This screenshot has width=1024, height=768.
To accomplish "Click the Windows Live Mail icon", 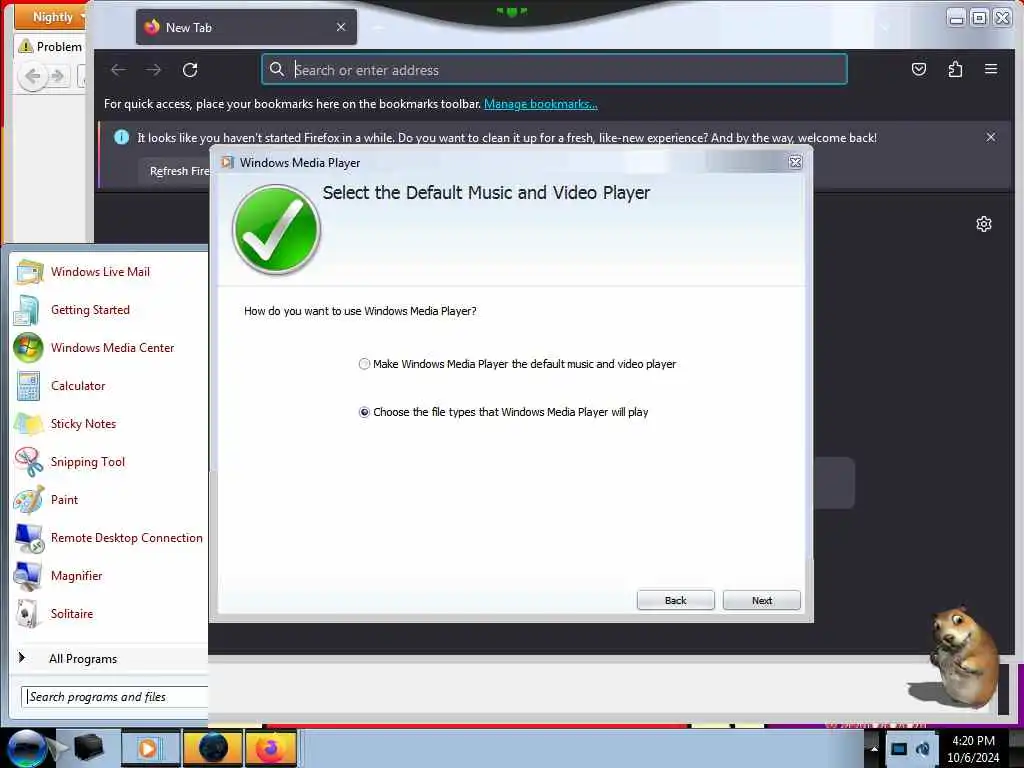I will click(29, 272).
